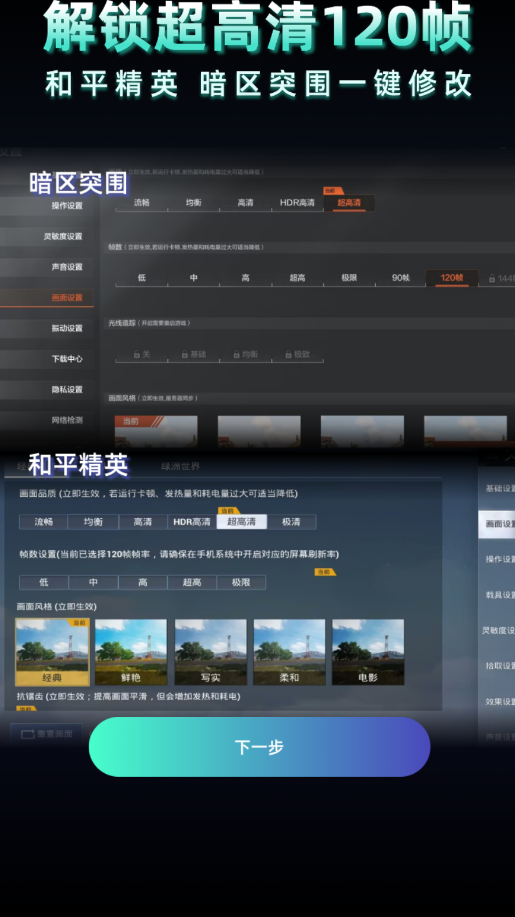Set 和平精英 frame rate to 高

click(143, 582)
